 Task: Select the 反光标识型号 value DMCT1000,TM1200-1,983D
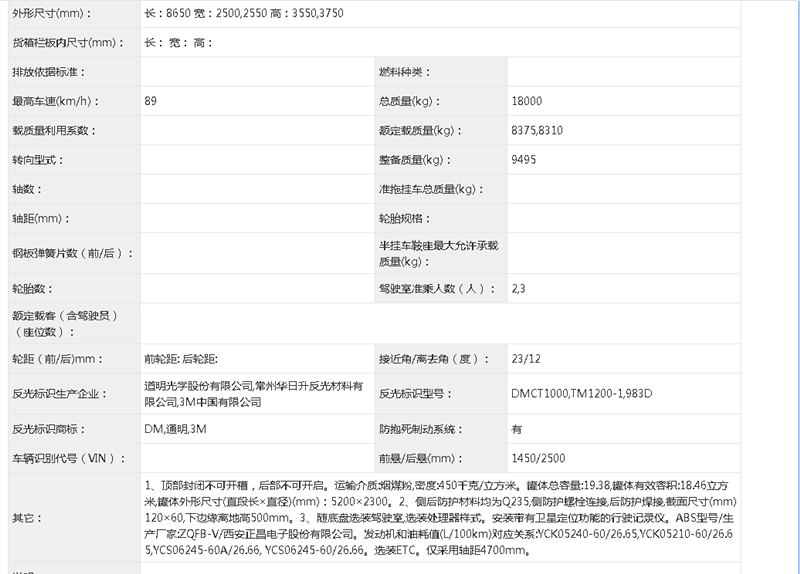581,393
